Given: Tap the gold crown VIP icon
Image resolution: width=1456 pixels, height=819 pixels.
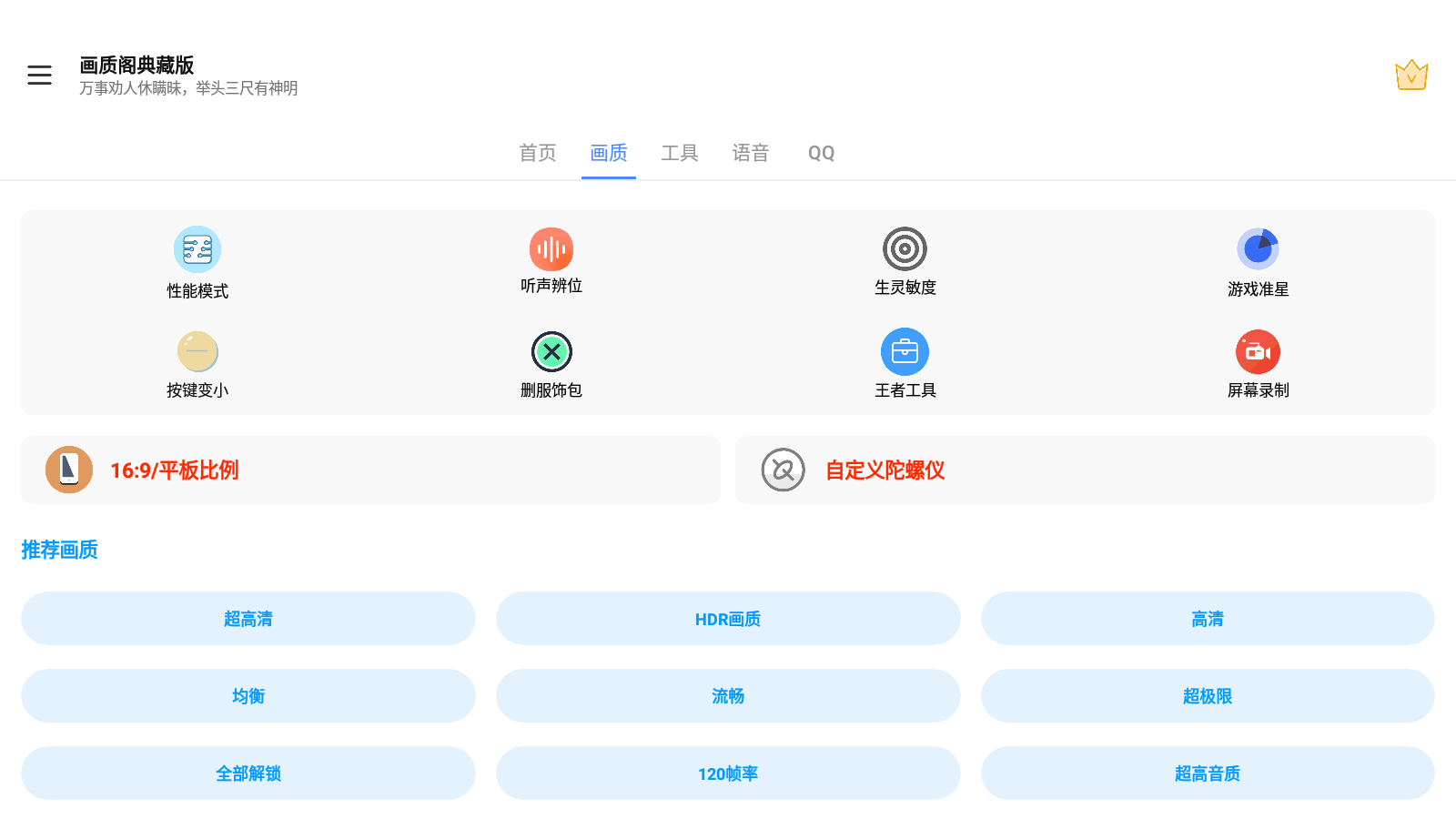Looking at the screenshot, I should pyautogui.click(x=1411, y=75).
